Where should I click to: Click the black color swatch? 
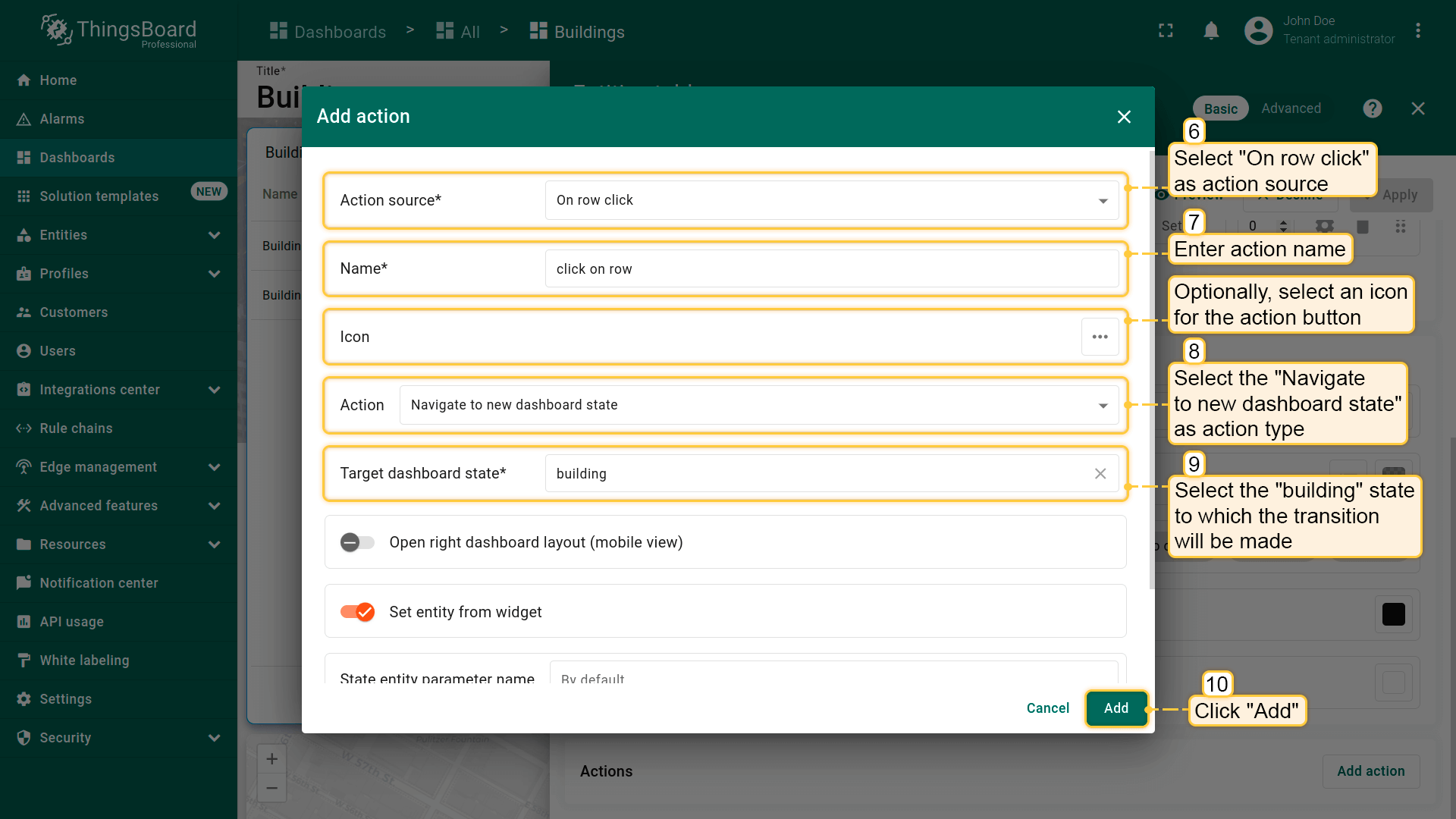(x=1393, y=614)
